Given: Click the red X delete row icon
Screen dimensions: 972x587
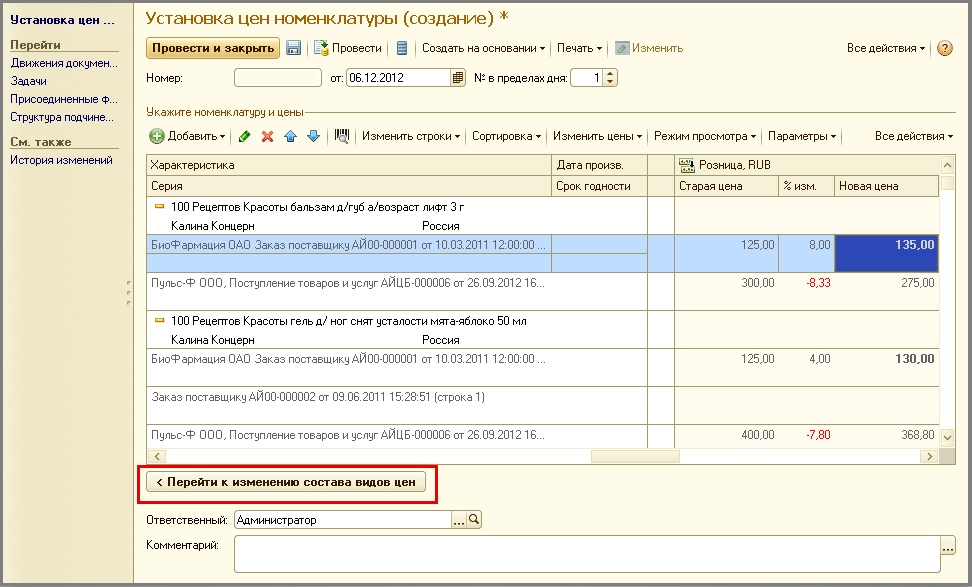Looking at the screenshot, I should pos(267,136).
